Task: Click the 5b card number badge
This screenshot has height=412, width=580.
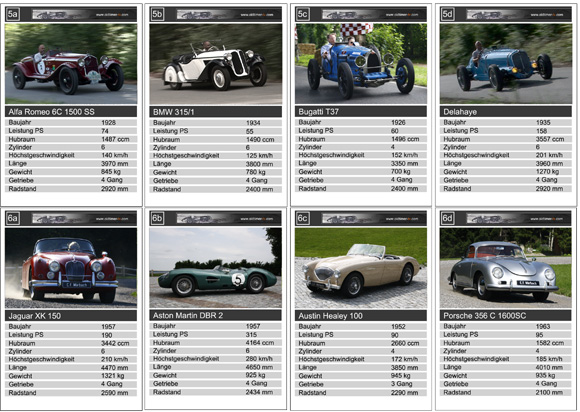Action: click(x=157, y=14)
